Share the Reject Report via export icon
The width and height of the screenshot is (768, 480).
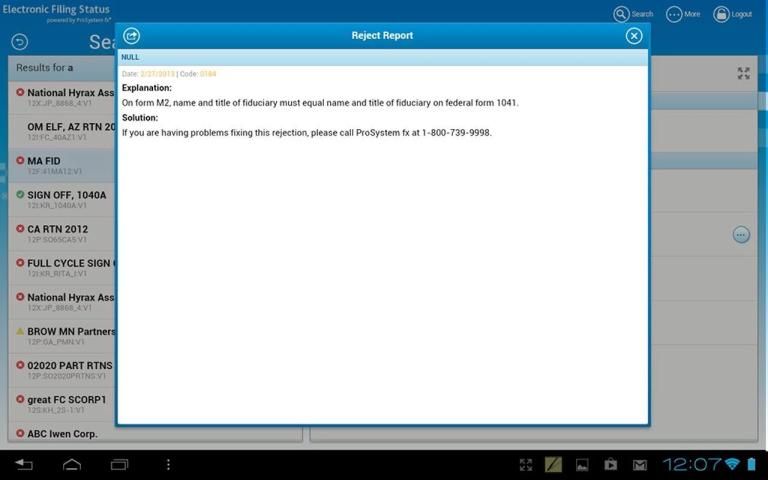tap(131, 36)
